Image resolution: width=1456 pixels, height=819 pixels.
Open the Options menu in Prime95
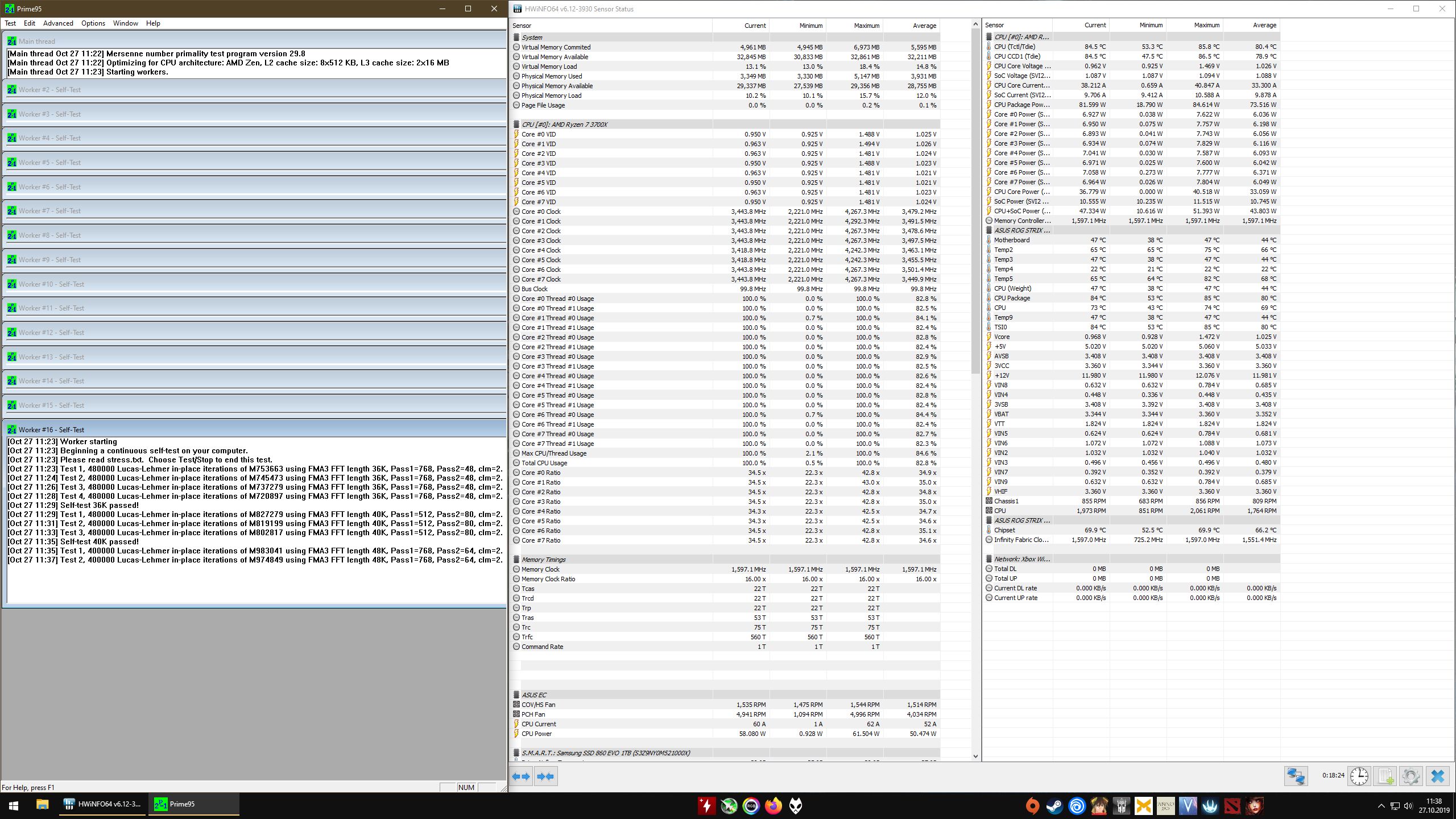tap(93, 23)
